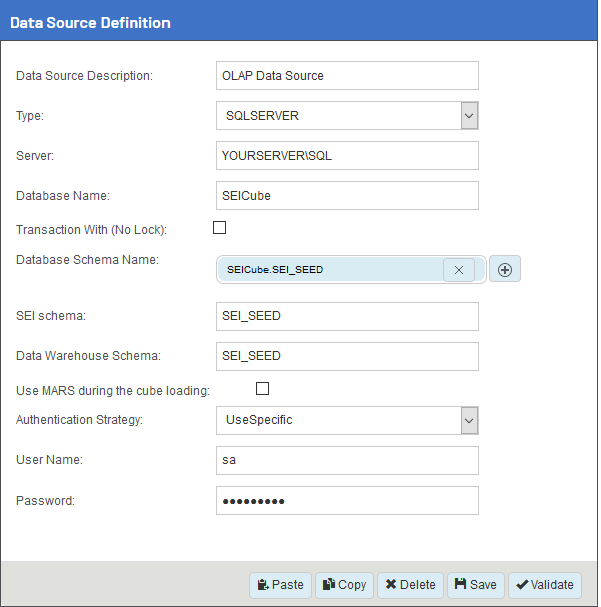Open the Type dropdown showing SQLSERVER
The image size is (601, 607).
tap(469, 116)
